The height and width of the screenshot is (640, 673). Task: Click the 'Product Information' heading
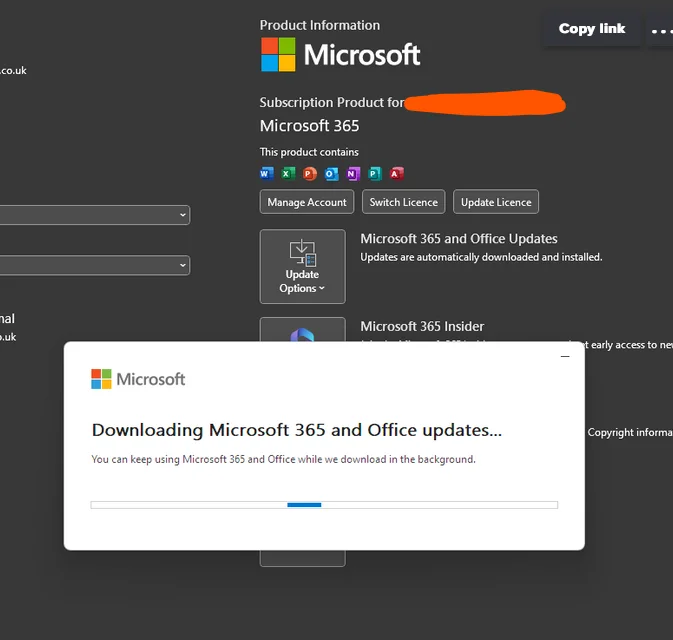[x=320, y=25]
